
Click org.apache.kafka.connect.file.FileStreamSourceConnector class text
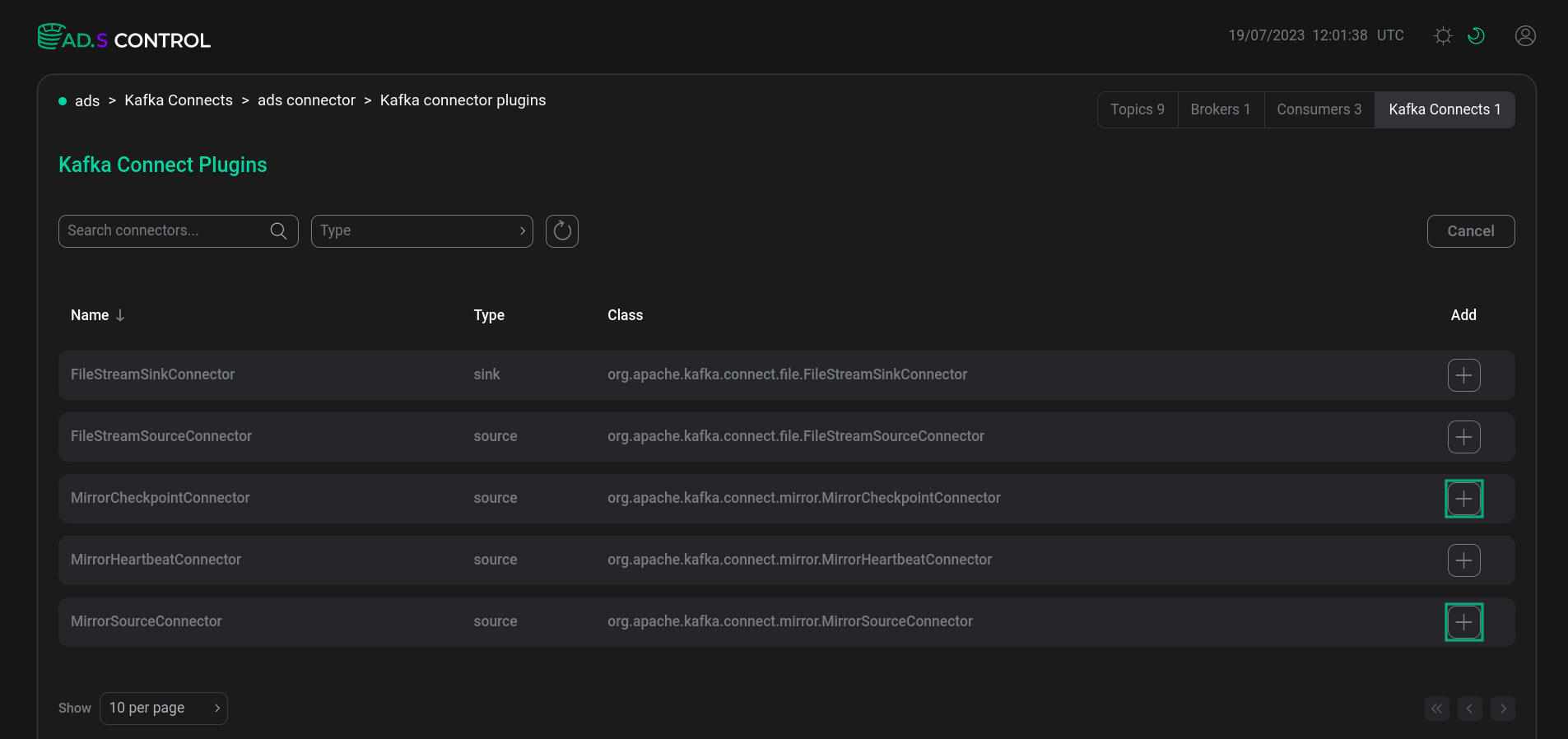point(796,436)
